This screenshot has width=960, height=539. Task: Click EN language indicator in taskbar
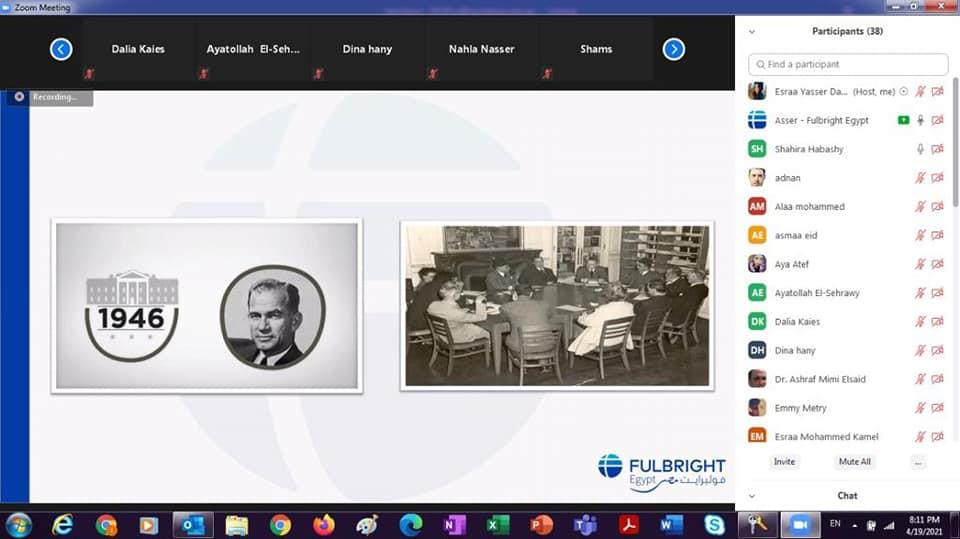coord(835,524)
